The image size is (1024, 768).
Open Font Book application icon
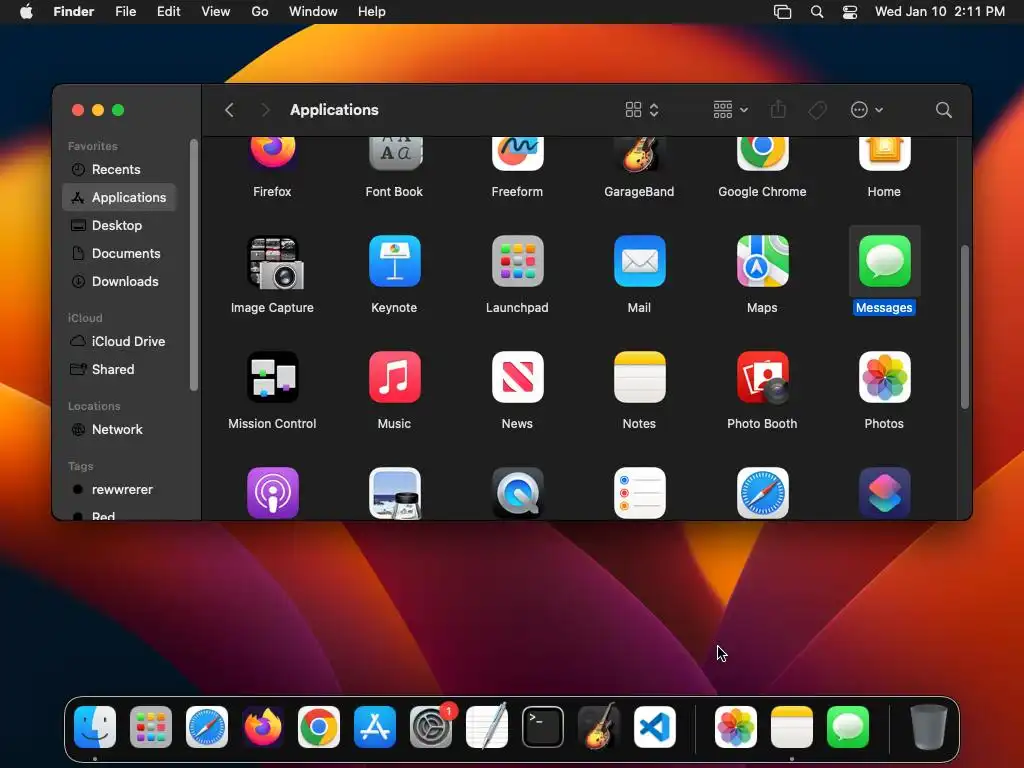394,154
